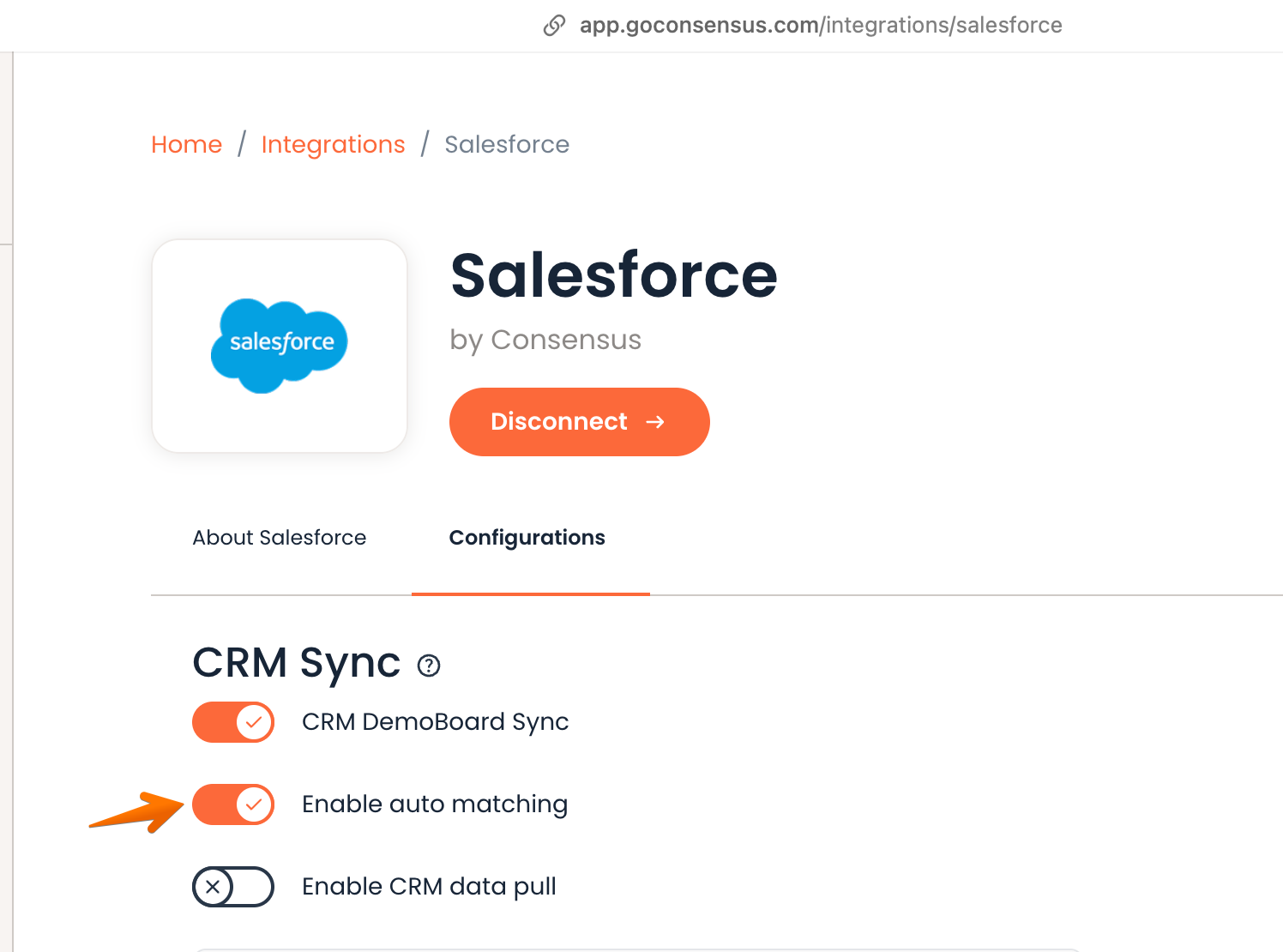Click the Salesforce breadcrumb text
1283x952 pixels.
click(507, 144)
